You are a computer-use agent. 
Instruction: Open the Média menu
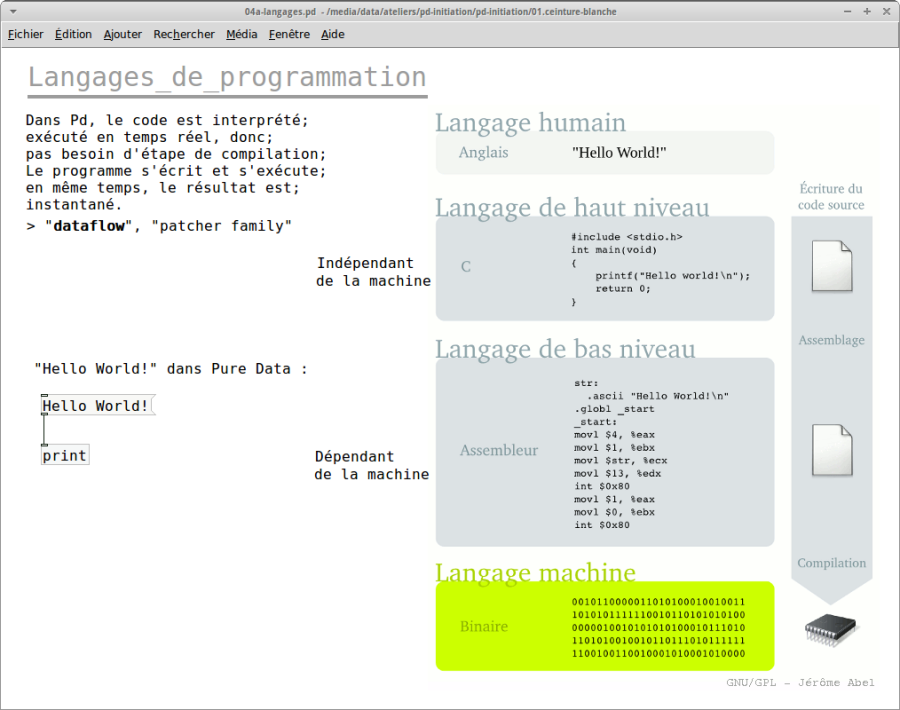pos(241,34)
